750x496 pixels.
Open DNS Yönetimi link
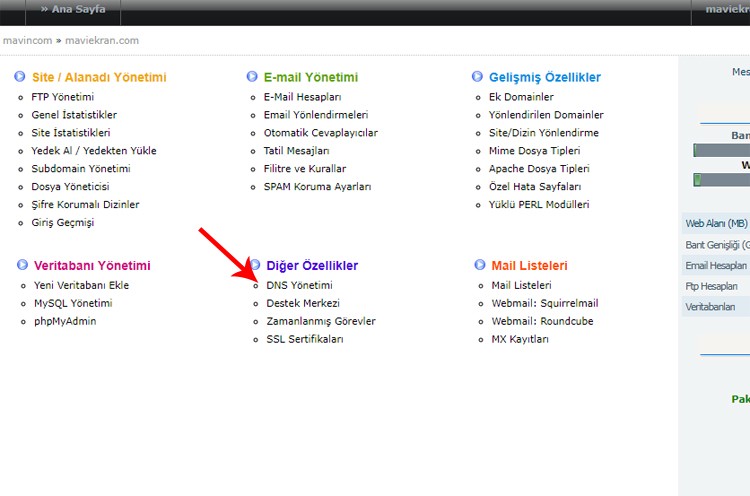coord(299,285)
